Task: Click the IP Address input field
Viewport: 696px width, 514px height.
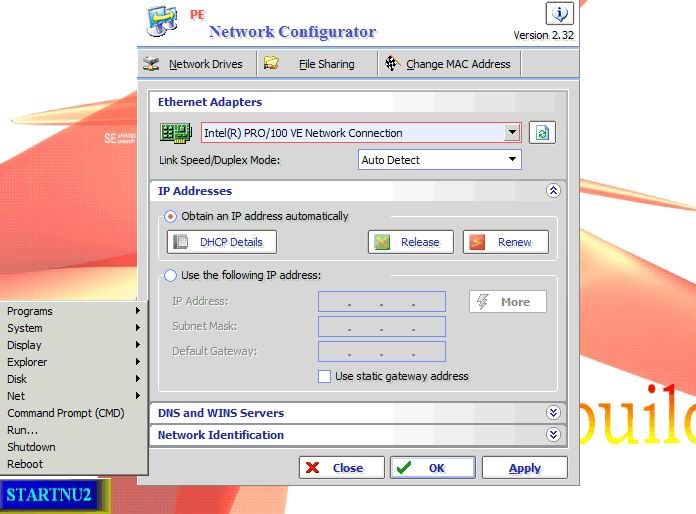Action: click(382, 301)
